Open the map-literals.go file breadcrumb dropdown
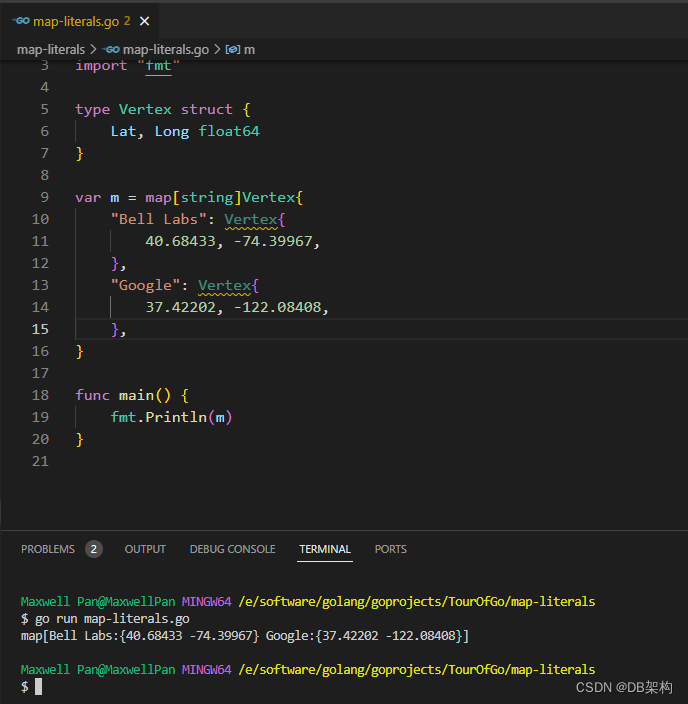This screenshot has width=688, height=704. (x=165, y=49)
